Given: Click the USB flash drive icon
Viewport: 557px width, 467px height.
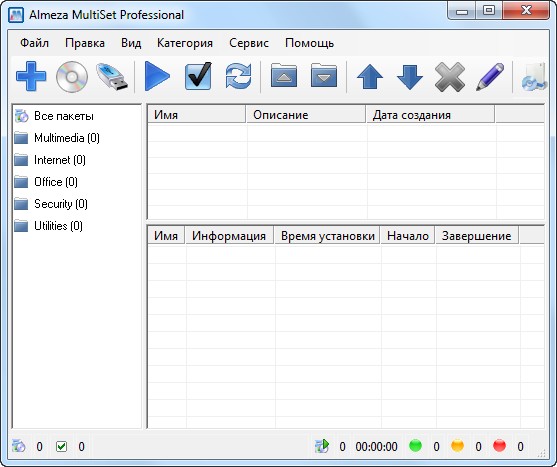Looking at the screenshot, I should pyautogui.click(x=112, y=76).
